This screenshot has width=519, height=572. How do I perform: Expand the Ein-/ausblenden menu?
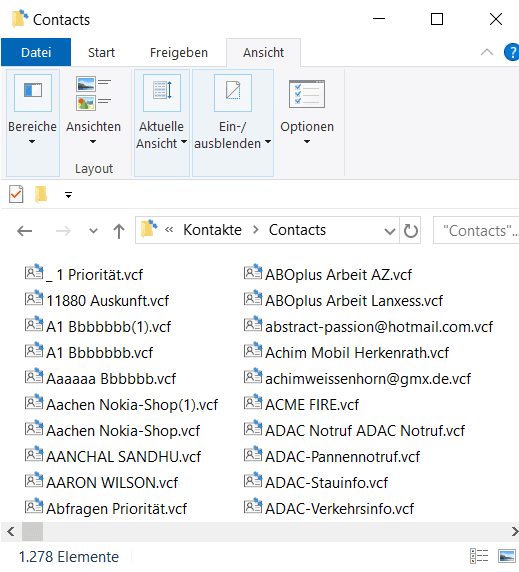(233, 123)
